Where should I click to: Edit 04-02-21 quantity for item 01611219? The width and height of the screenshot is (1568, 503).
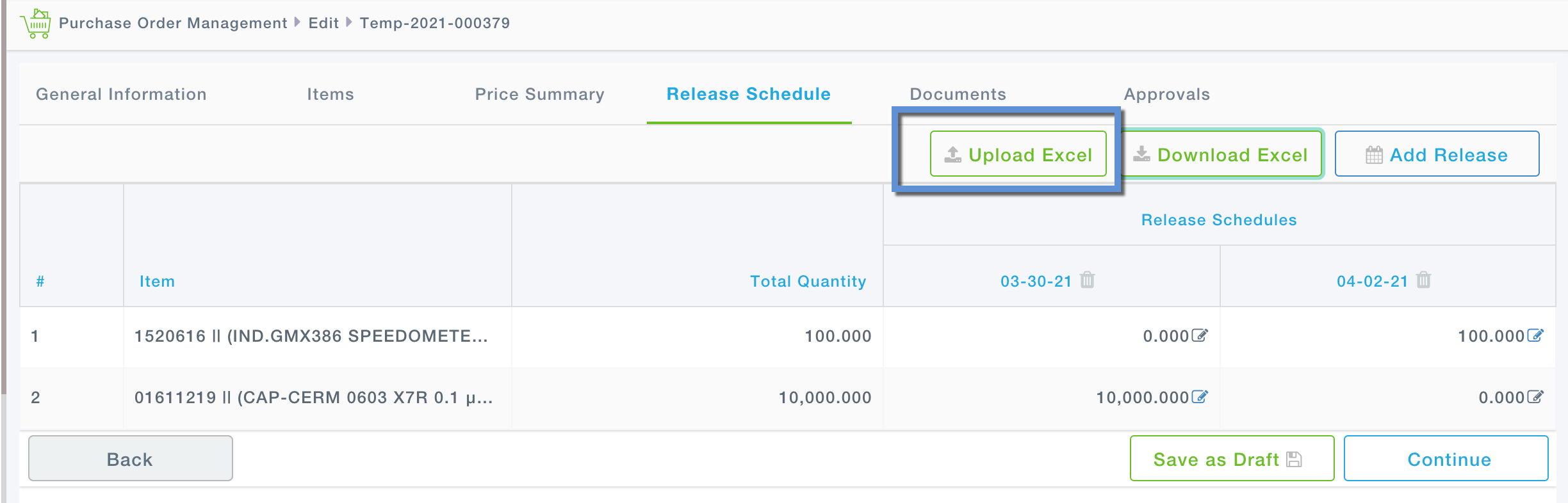[x=1535, y=397]
